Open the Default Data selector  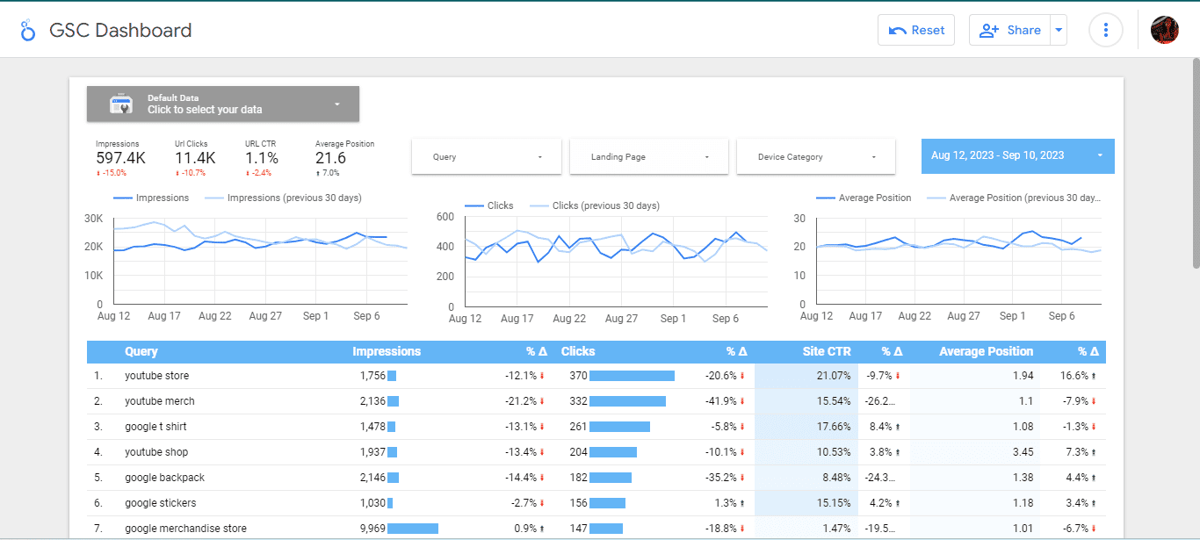click(223, 104)
